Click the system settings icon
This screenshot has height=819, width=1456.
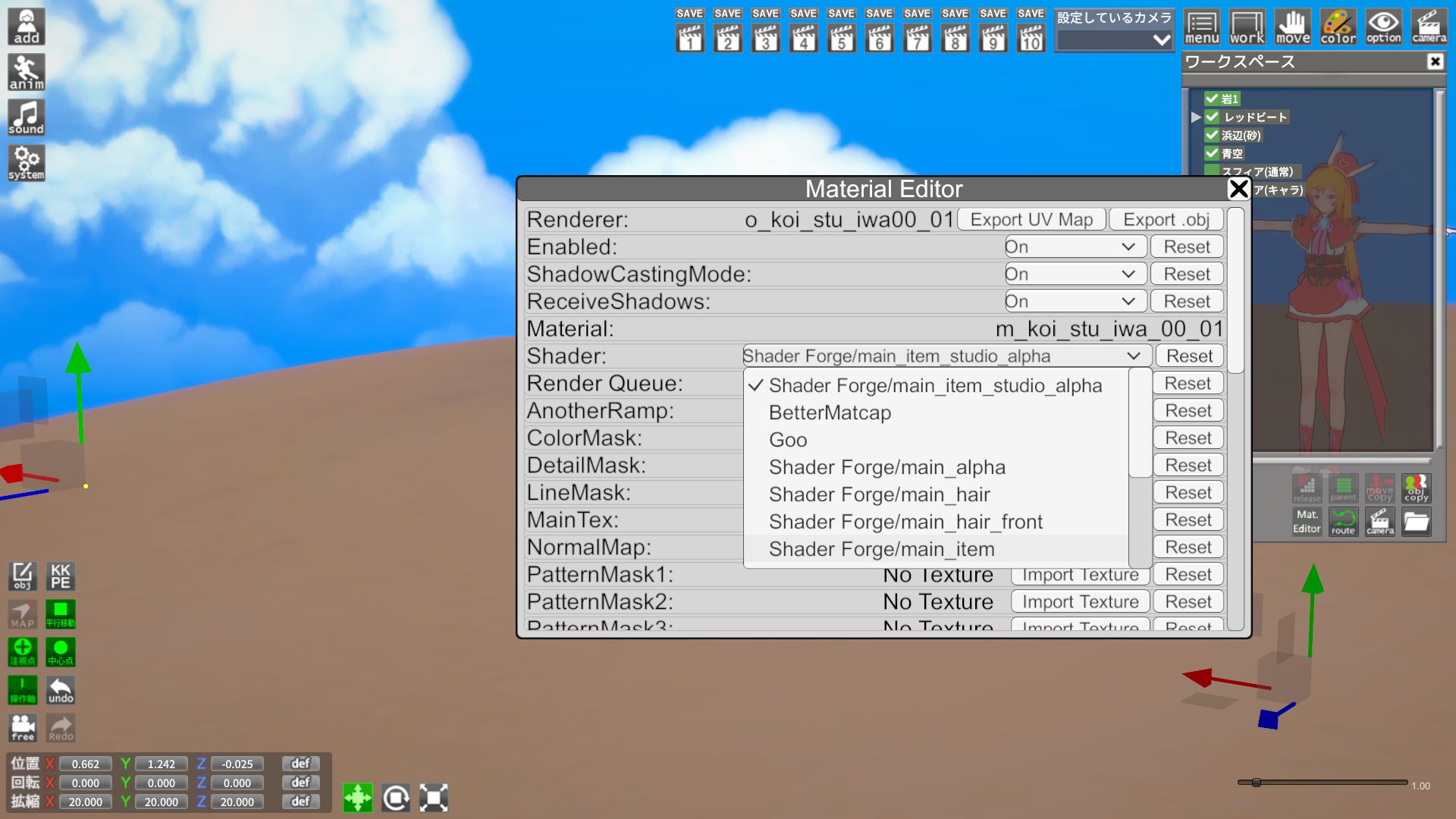tap(25, 162)
